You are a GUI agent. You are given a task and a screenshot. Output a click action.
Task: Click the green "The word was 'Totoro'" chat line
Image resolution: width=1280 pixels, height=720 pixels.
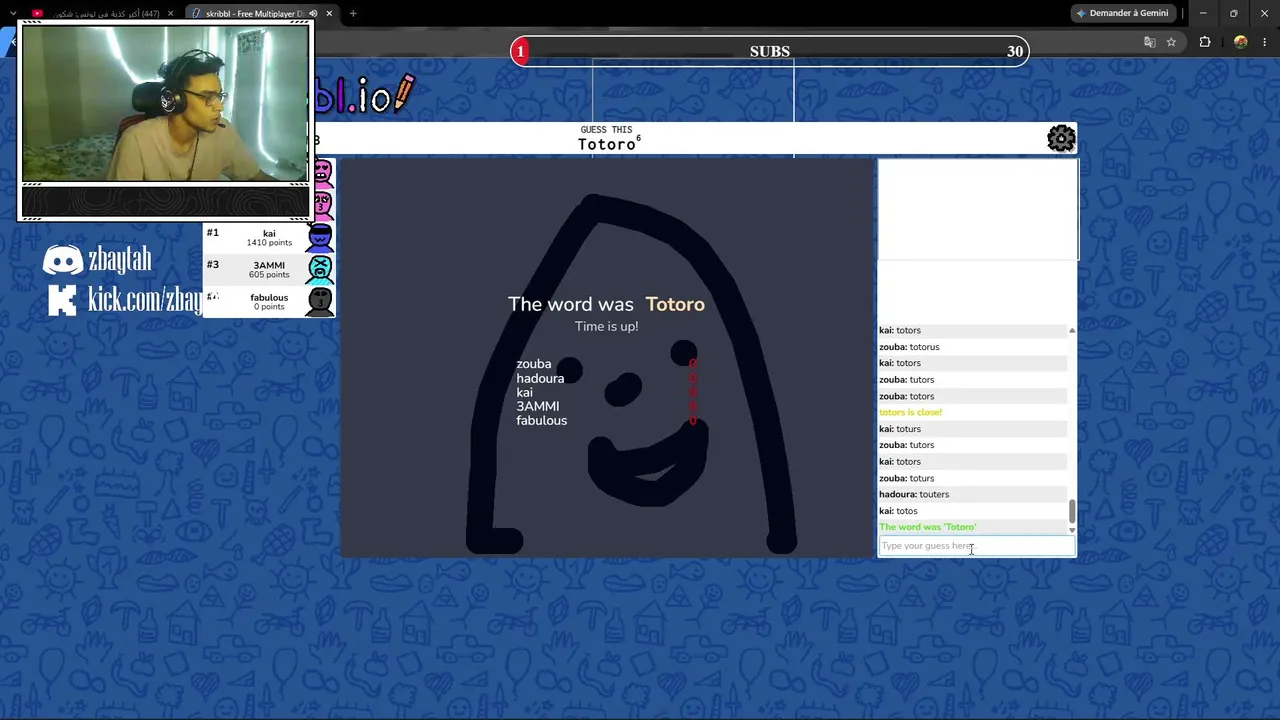pyautogui.click(x=927, y=527)
